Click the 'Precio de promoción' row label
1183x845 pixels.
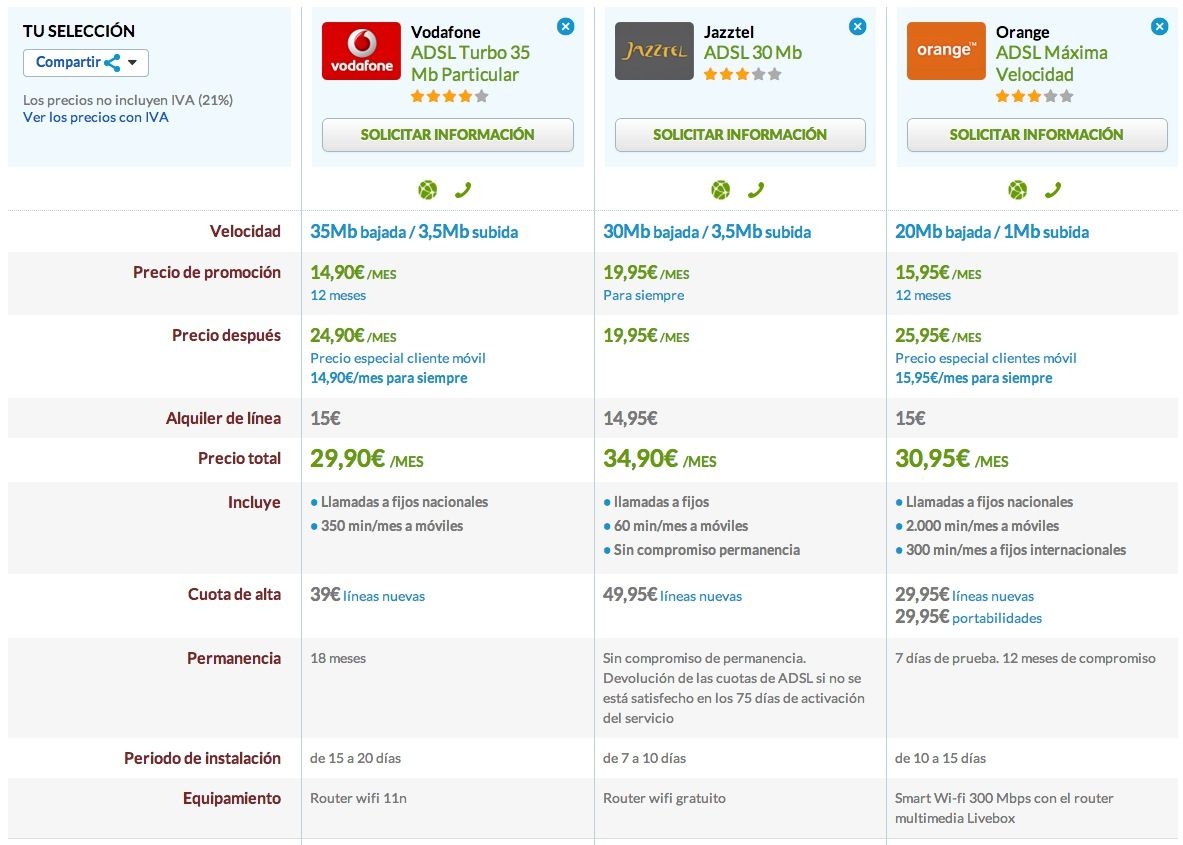coord(207,272)
